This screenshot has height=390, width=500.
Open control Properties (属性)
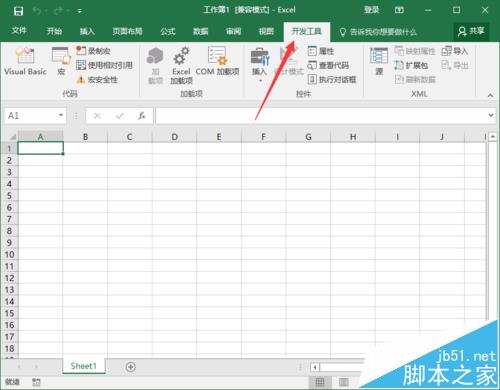[x=321, y=51]
